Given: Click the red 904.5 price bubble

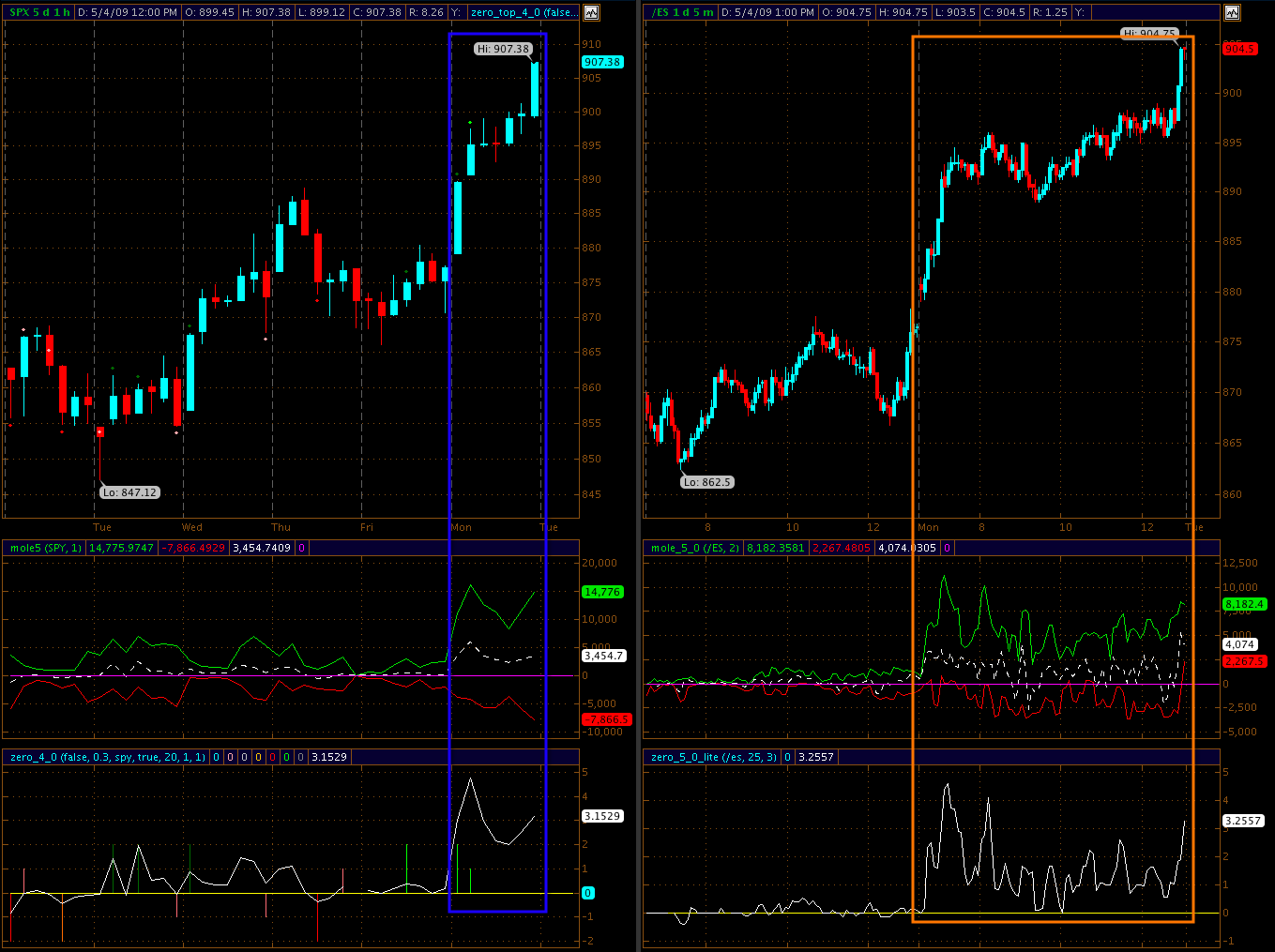Looking at the screenshot, I should click(1239, 49).
